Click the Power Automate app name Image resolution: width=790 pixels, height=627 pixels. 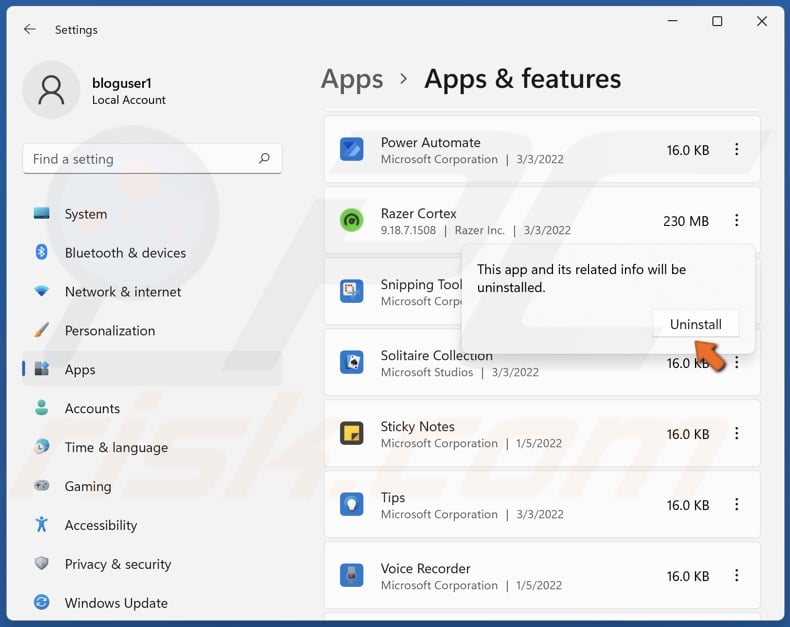tap(431, 142)
